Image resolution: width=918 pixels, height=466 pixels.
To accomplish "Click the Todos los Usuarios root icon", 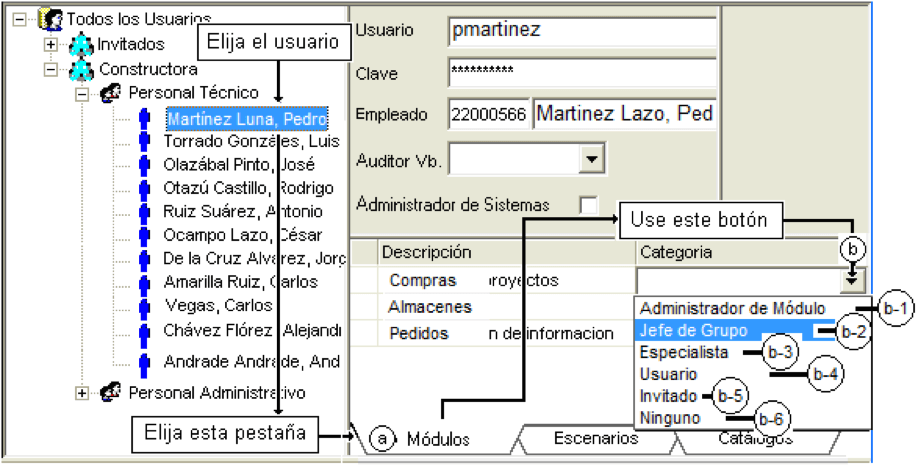I will click(x=51, y=19).
